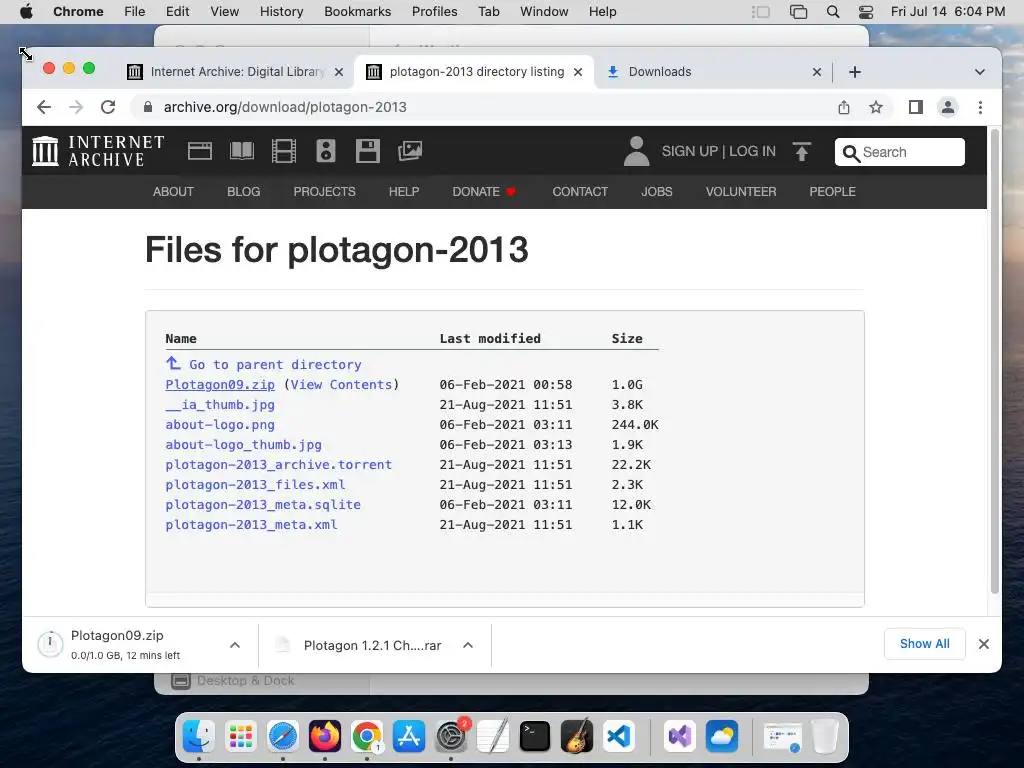Switch to the Downloads tab
Viewport: 1024px width, 768px height.
pyautogui.click(x=712, y=72)
